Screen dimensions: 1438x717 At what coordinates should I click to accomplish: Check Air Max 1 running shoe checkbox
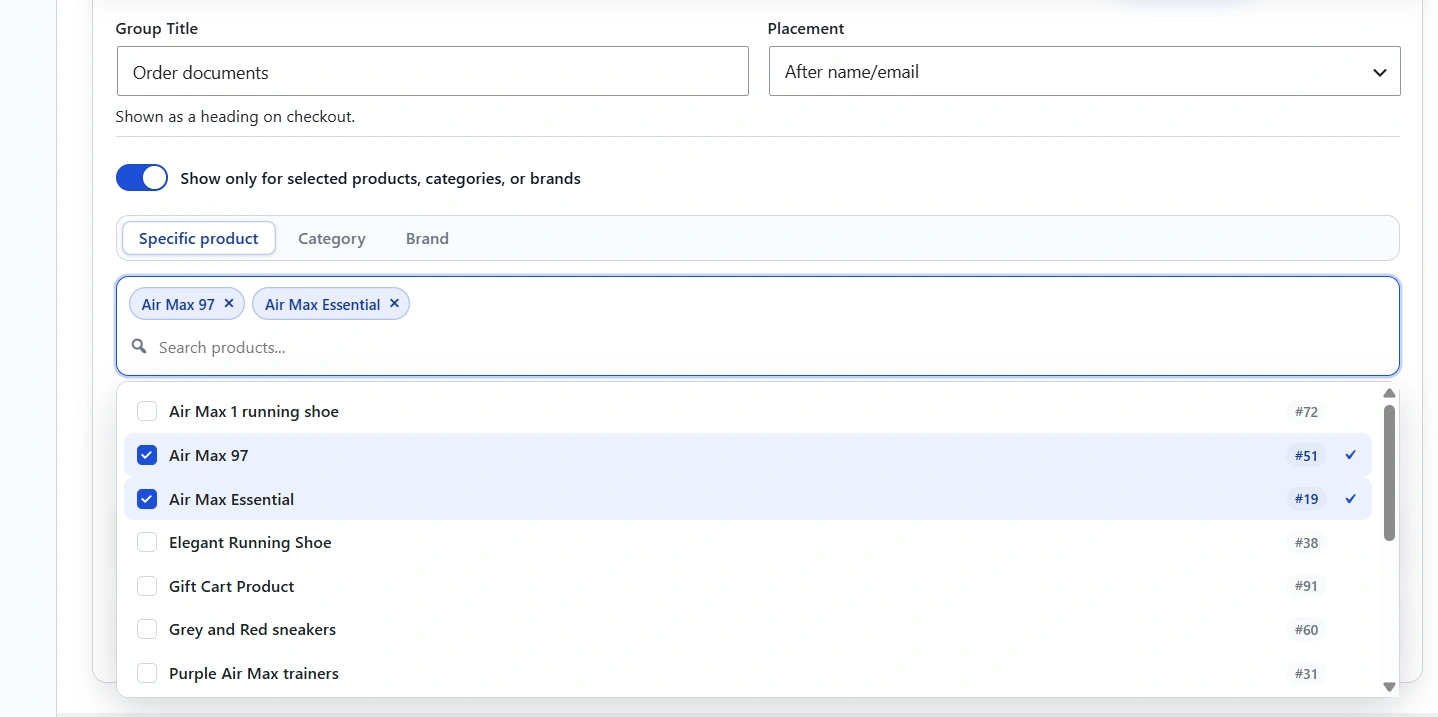coord(147,411)
